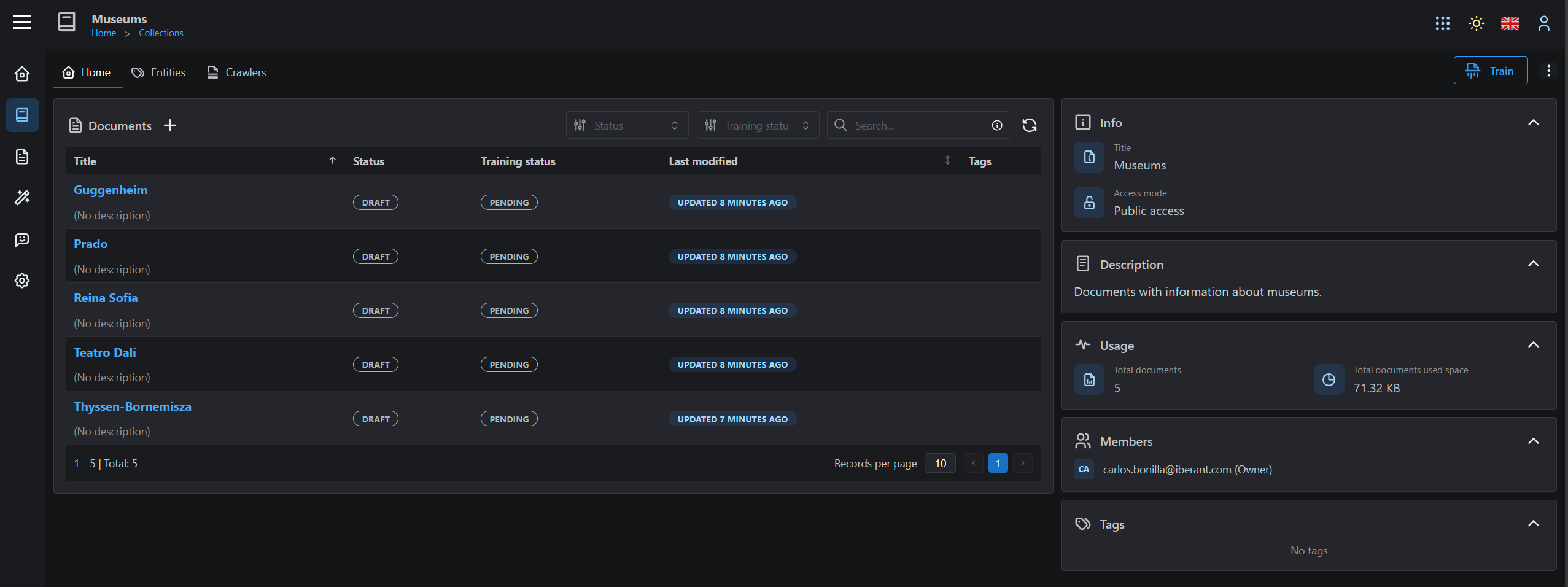Go to next page arrow

(x=1023, y=464)
